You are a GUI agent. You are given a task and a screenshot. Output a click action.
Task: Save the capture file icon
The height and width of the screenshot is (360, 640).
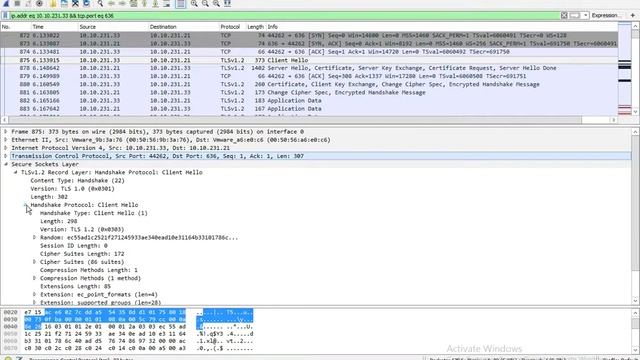[x=64, y=3]
